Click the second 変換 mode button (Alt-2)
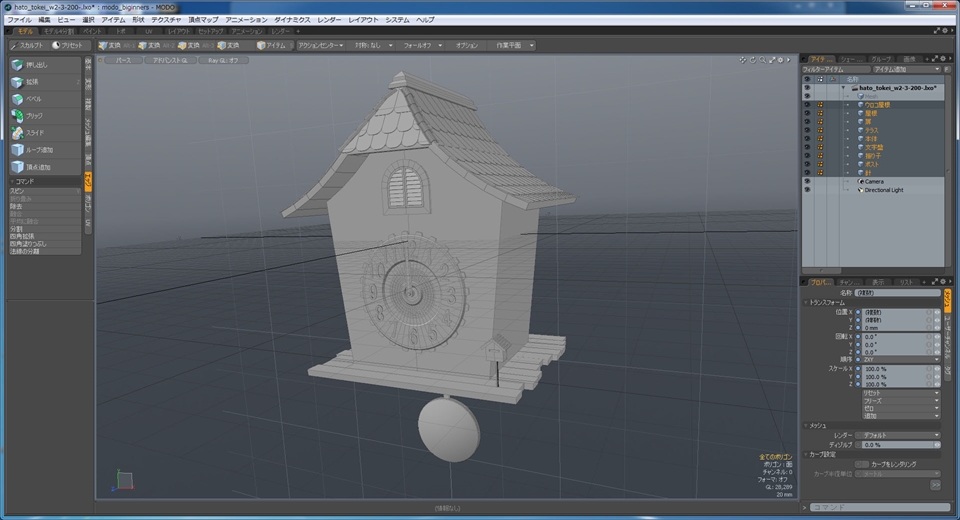This screenshot has width=960, height=520. pyautogui.click(x=157, y=45)
